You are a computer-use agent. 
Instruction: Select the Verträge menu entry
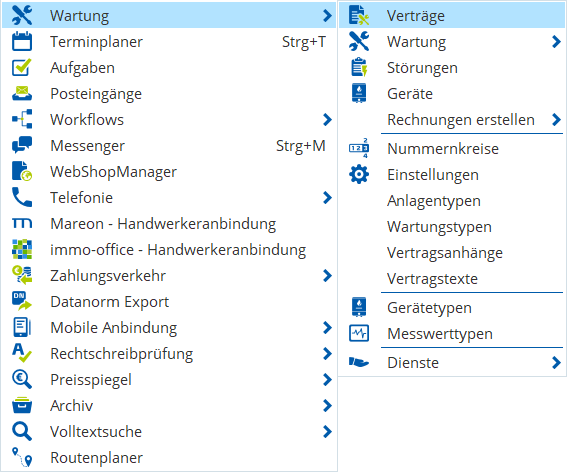click(452, 16)
